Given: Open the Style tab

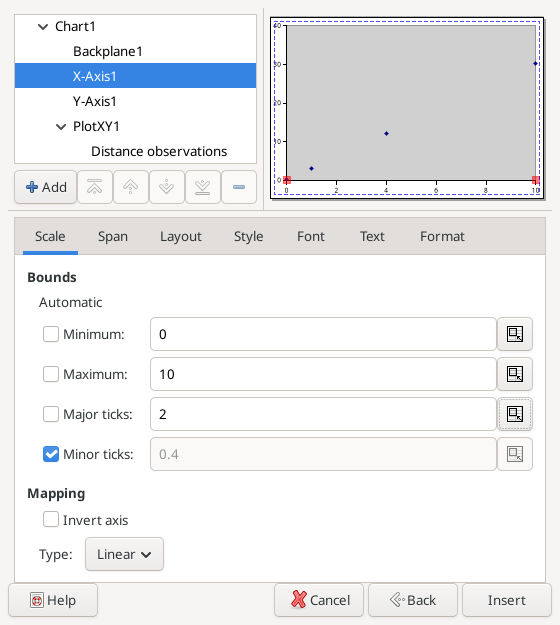Looking at the screenshot, I should pos(248,236).
